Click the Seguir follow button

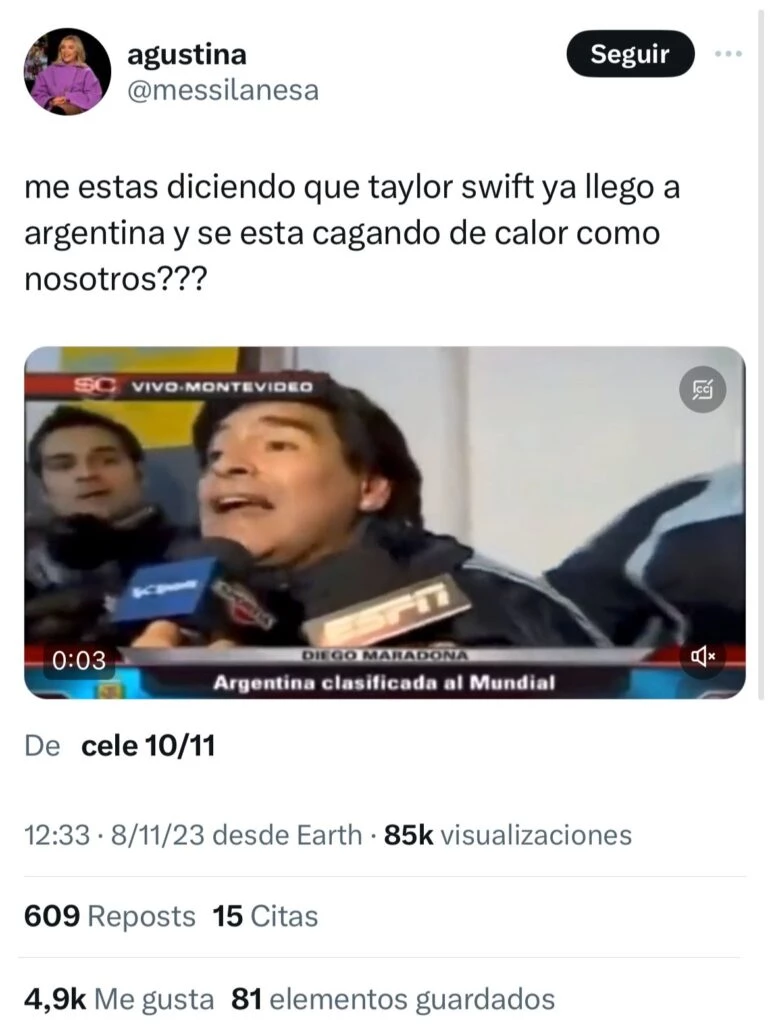(x=630, y=54)
